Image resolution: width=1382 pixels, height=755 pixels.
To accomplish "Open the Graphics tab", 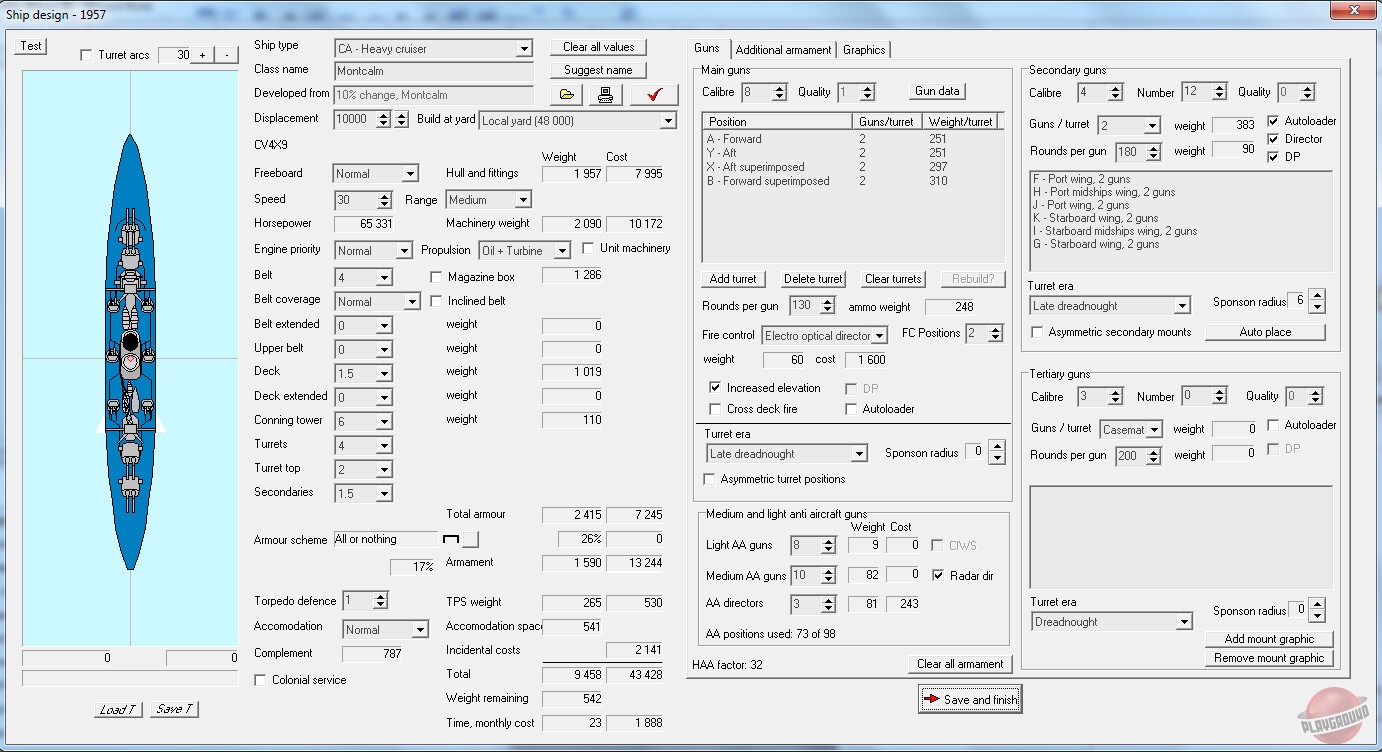I will point(863,50).
